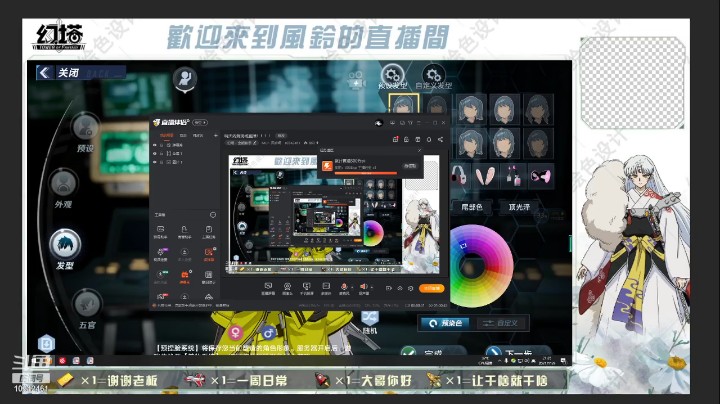The width and height of the screenshot is (720, 404).
Task: Toggle the lock on the bottom source row
Action: click(x=162, y=162)
